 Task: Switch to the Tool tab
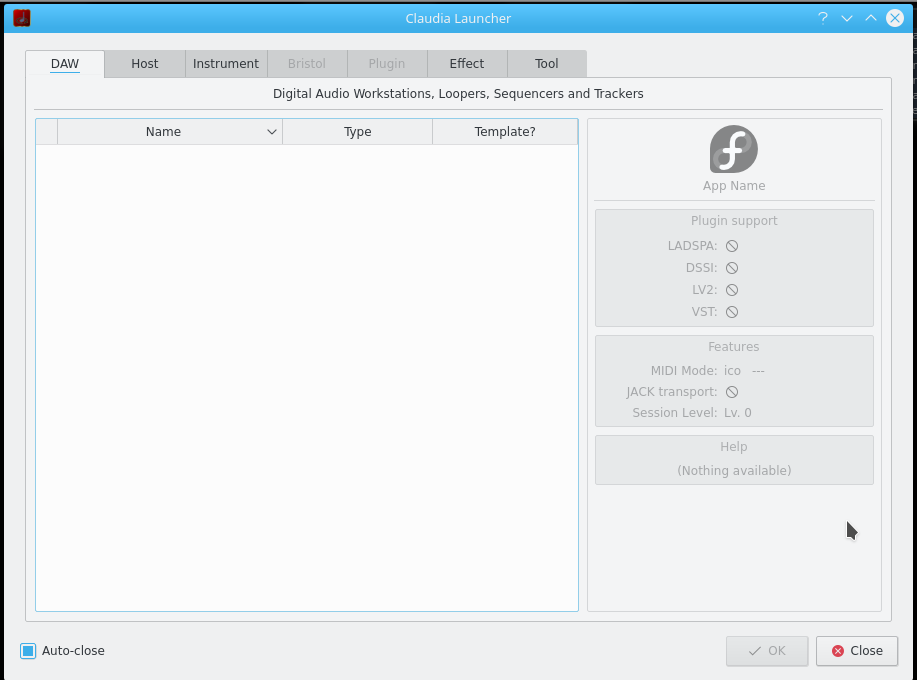click(x=546, y=63)
